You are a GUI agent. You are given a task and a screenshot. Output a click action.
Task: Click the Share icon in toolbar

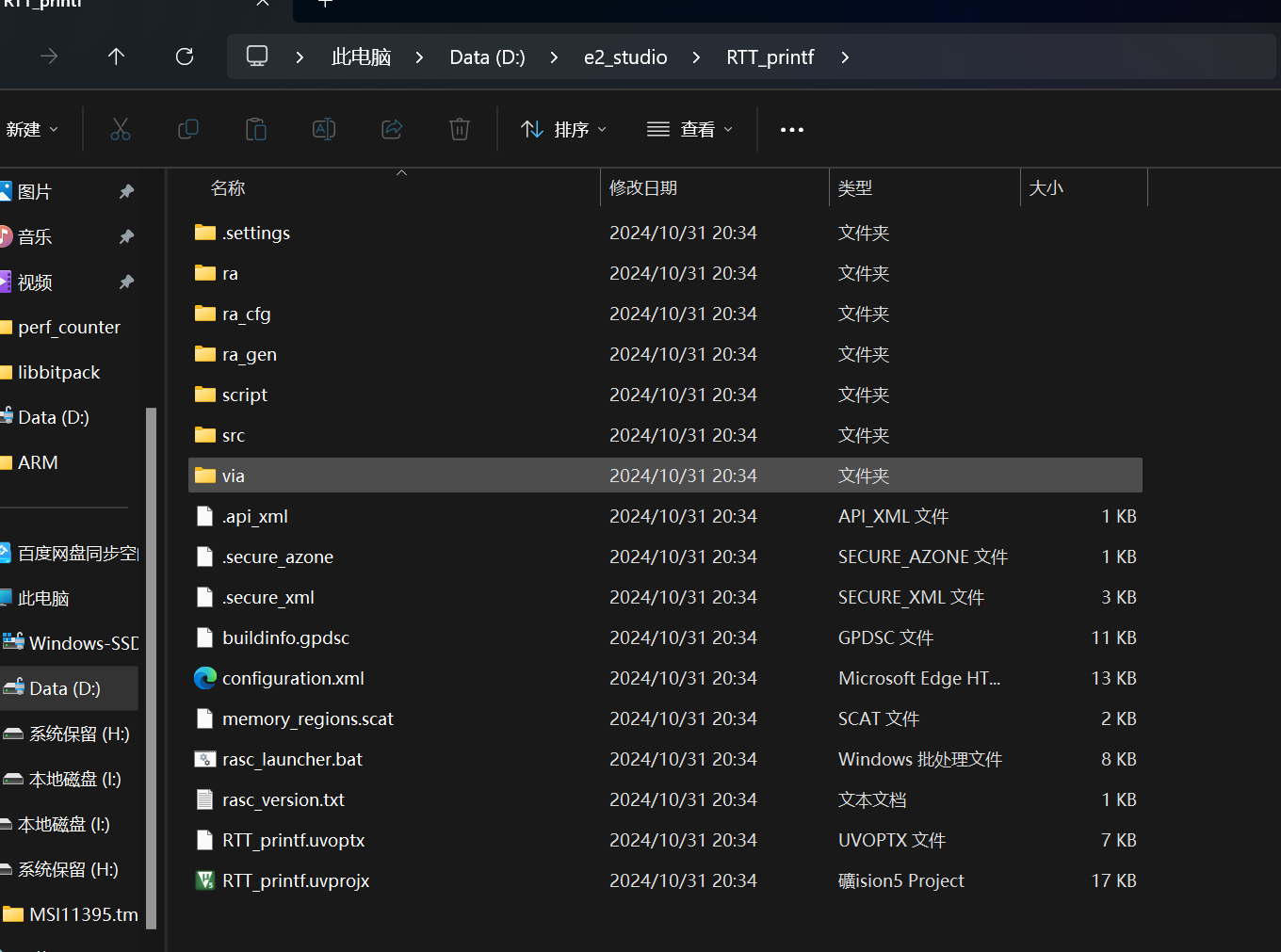pos(392,129)
